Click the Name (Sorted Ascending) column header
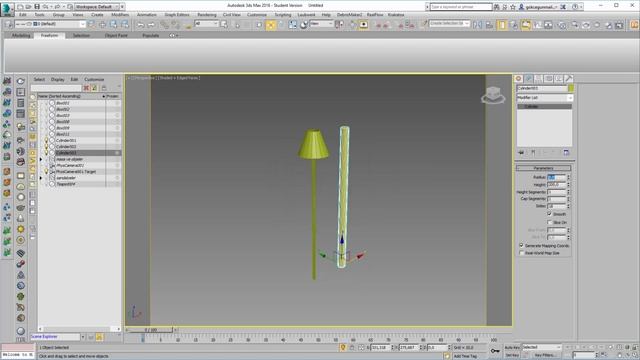 pos(72,96)
